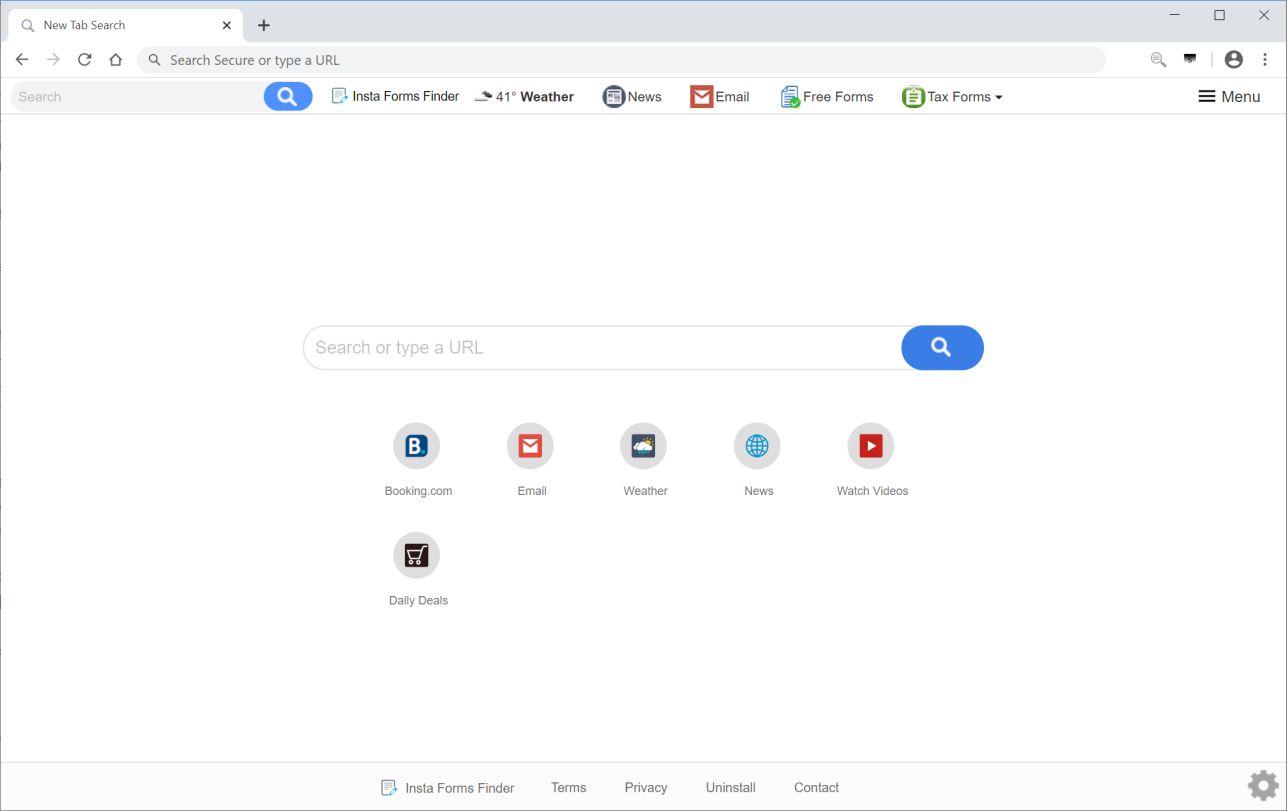Open the Privacy page link

click(x=645, y=787)
